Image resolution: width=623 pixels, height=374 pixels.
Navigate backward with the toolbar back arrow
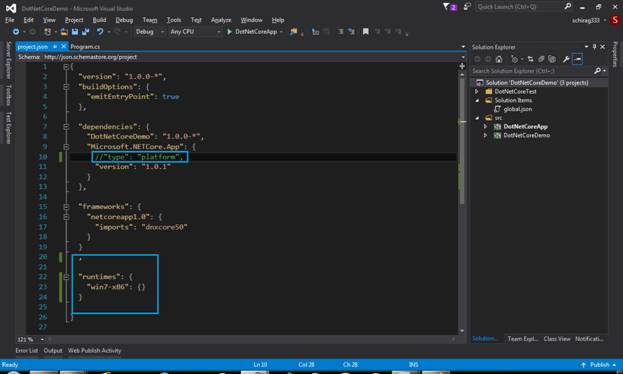click(x=15, y=31)
